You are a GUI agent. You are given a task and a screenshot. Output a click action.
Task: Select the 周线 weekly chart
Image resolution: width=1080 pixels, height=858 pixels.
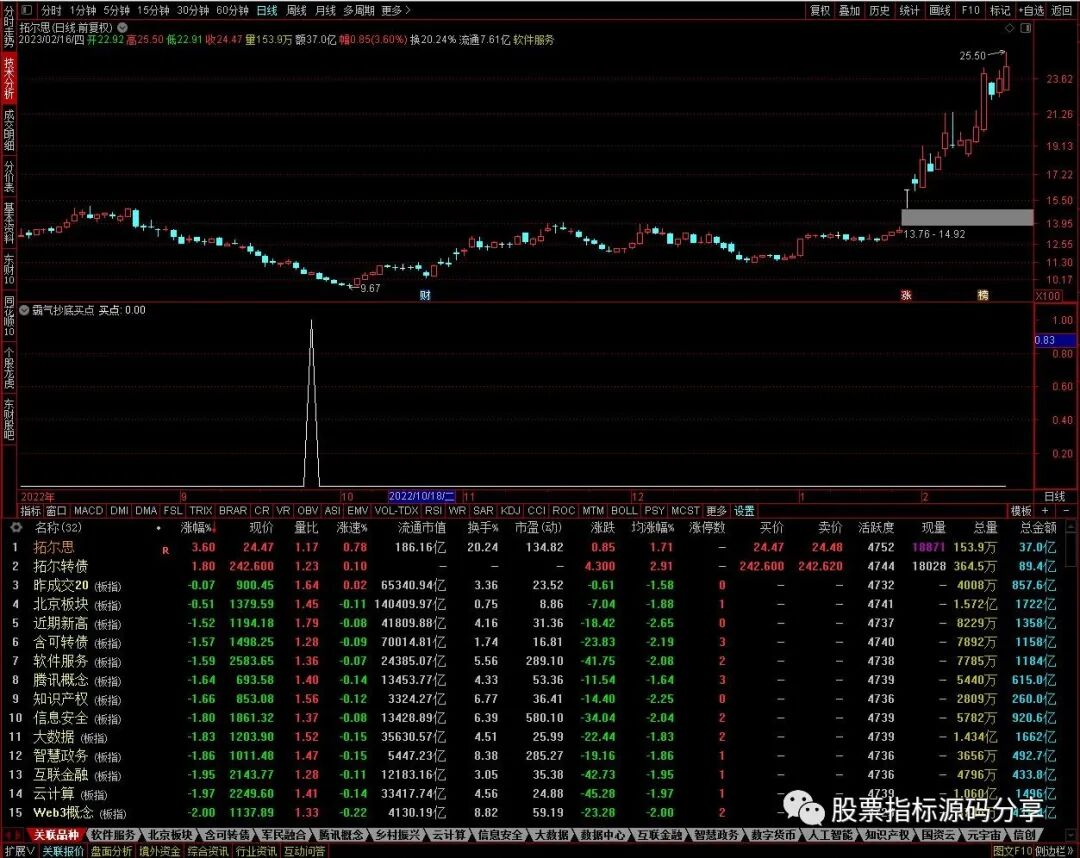tap(296, 10)
